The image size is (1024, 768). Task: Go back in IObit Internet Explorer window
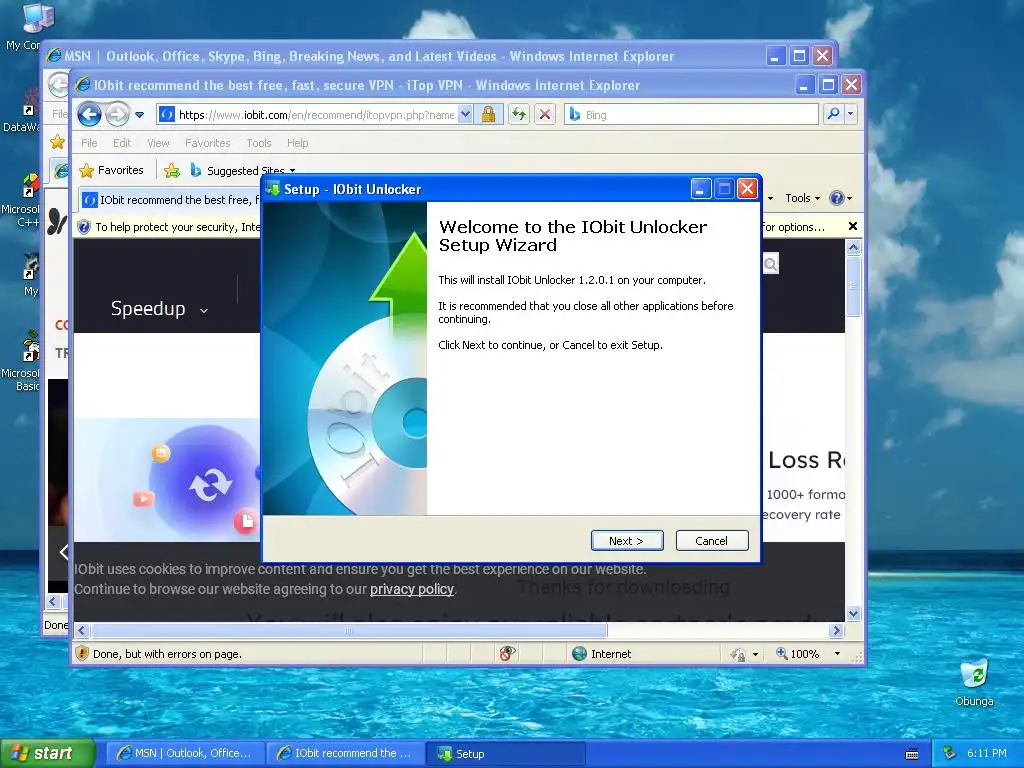(89, 115)
